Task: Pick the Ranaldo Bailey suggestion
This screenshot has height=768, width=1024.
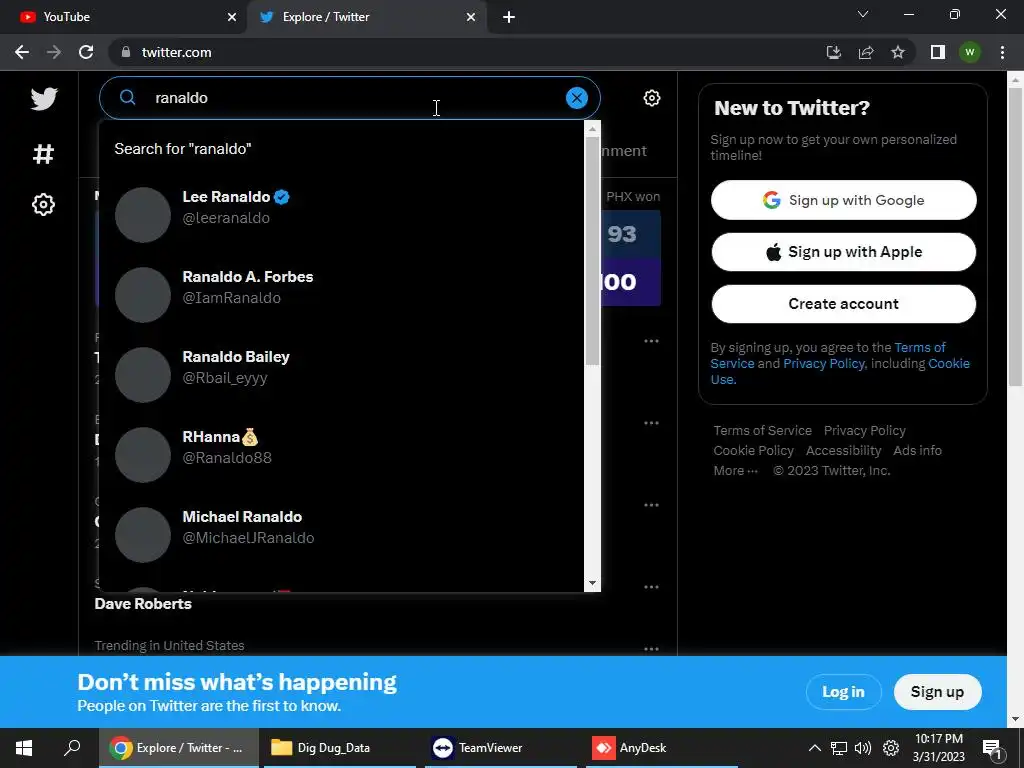Action: pos(342,374)
